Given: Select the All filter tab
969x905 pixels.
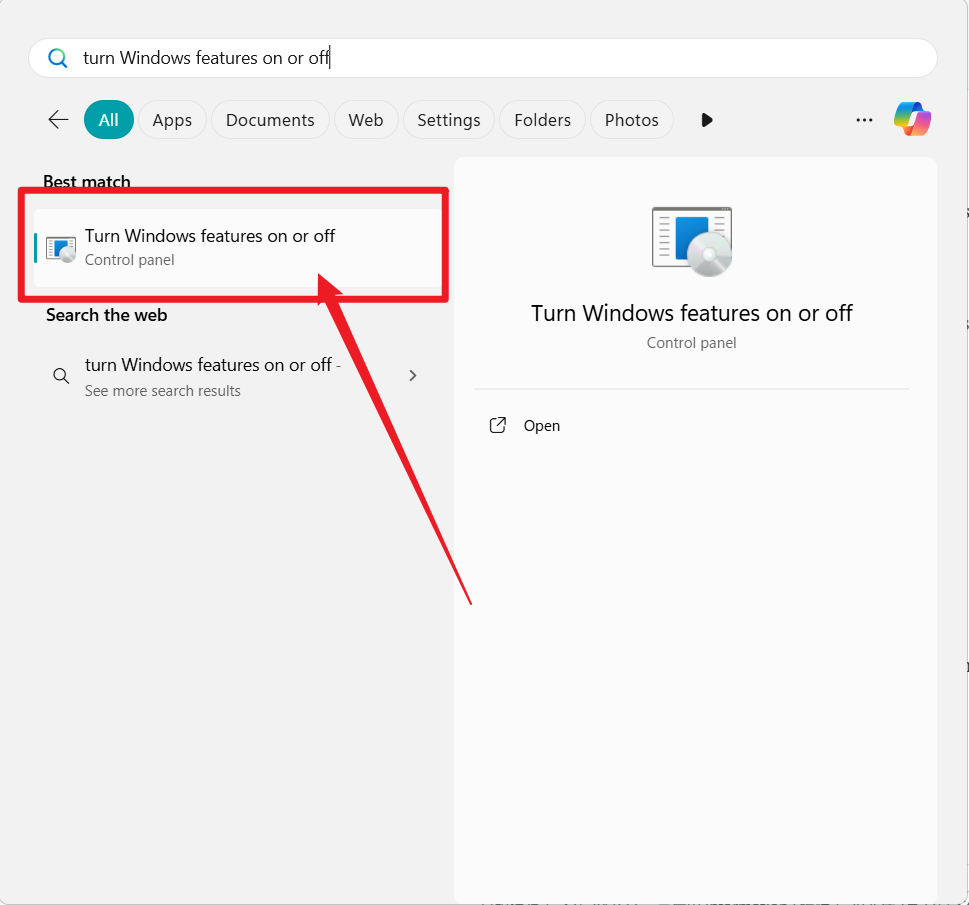Looking at the screenshot, I should 109,119.
